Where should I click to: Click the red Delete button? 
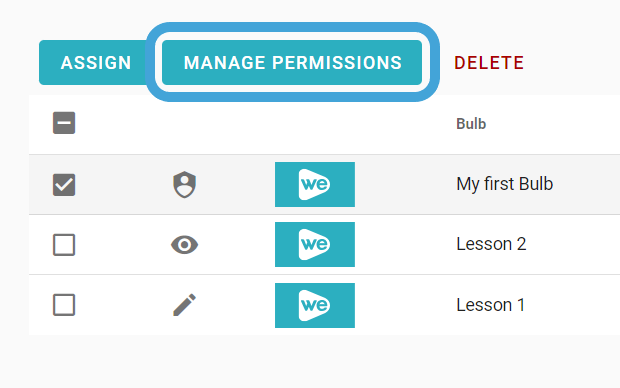click(x=489, y=62)
